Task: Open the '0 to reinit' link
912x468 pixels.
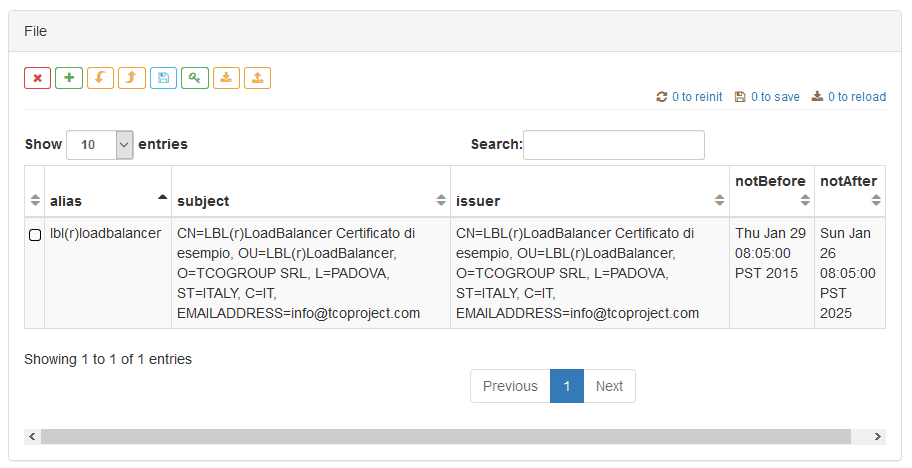Action: click(x=697, y=97)
